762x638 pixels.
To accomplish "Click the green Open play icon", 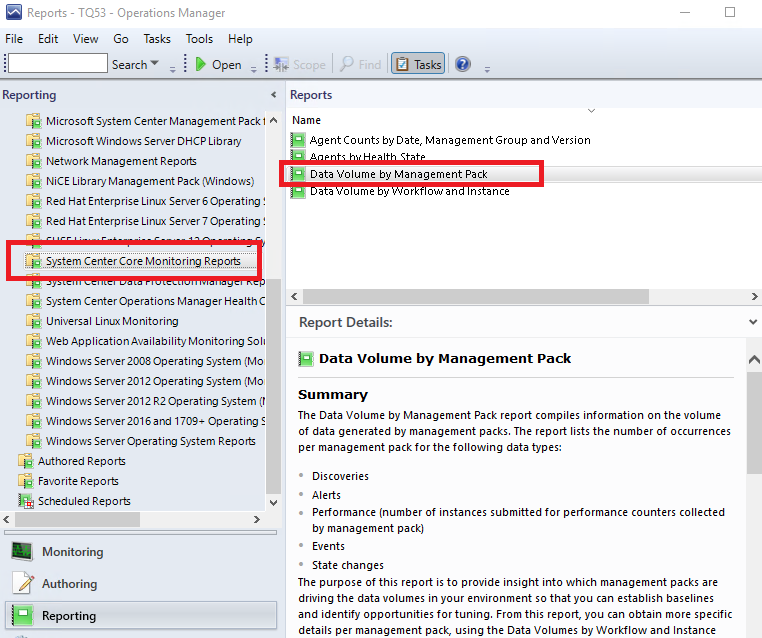I will (200, 64).
